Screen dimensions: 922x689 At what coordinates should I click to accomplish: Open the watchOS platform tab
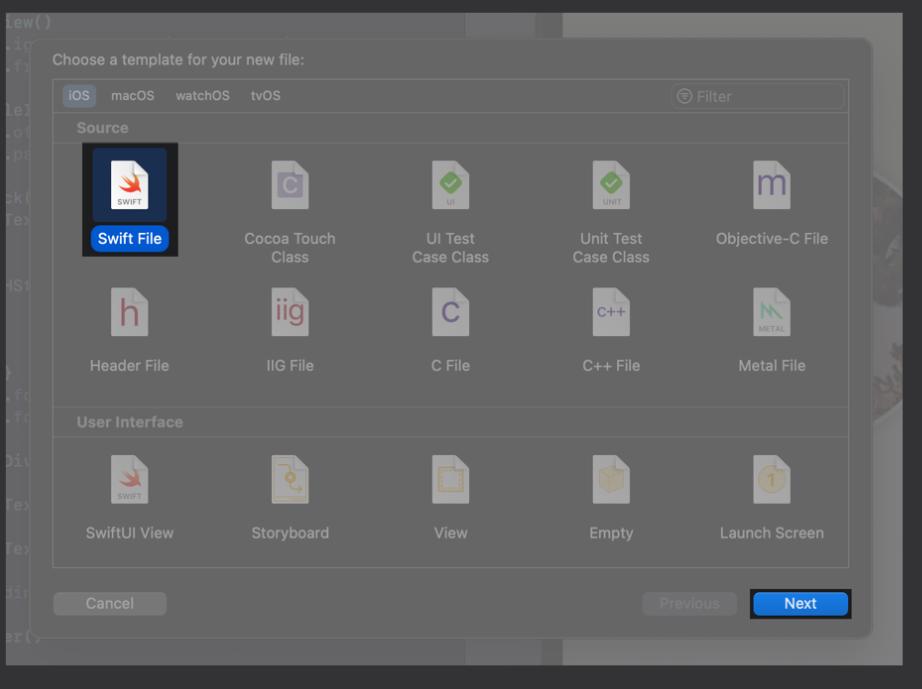202,95
